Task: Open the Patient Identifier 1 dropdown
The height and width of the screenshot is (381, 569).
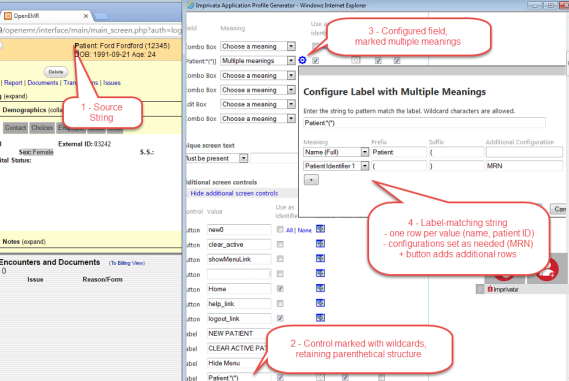Action: tap(336, 166)
